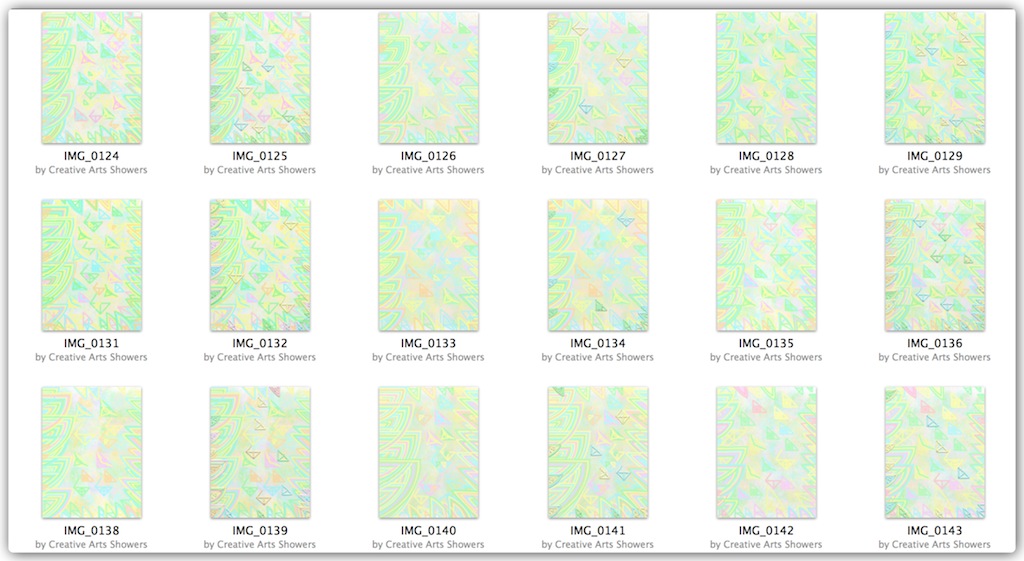Click the IMG_0142 file name label
Viewport: 1024px width, 561px height.
(766, 531)
